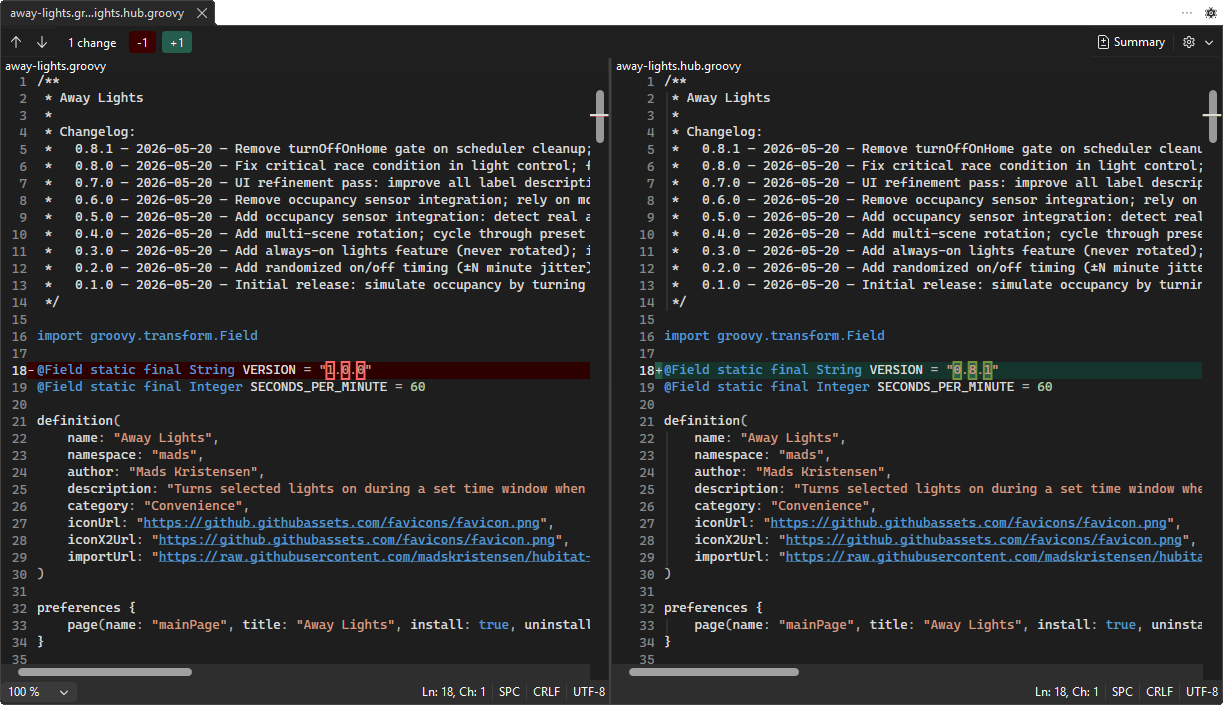Click SPC indicator in right pane status bar
Screen dimensions: 1223x705
[1122, 692]
